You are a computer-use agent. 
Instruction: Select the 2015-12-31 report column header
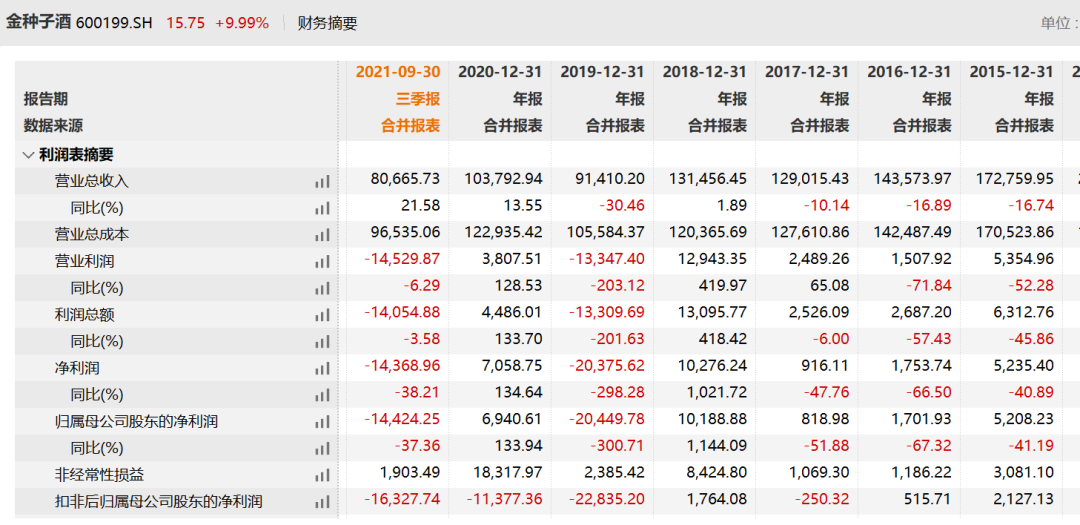tap(1012, 72)
